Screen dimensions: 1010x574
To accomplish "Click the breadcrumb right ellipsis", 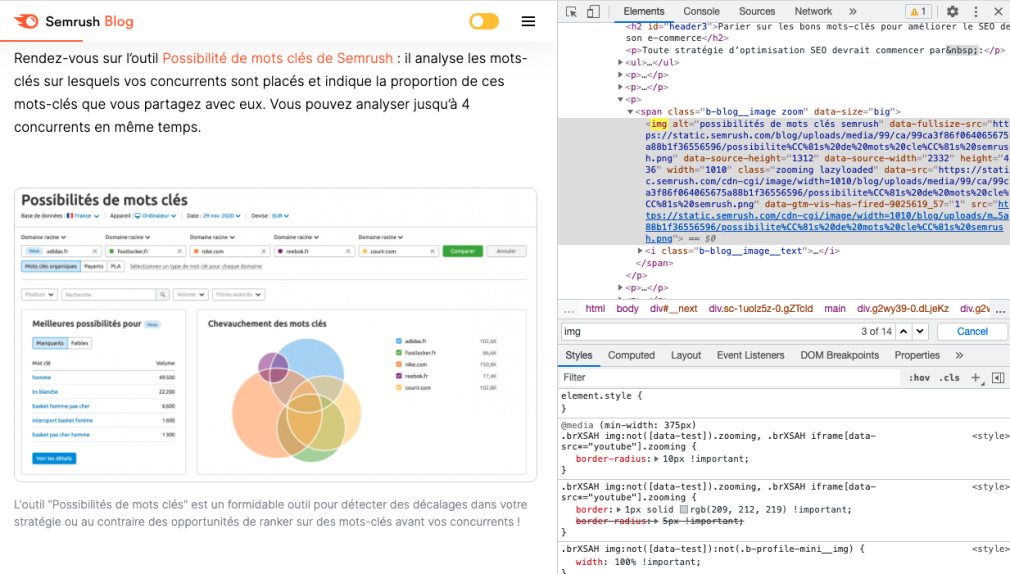I will tap(1000, 309).
